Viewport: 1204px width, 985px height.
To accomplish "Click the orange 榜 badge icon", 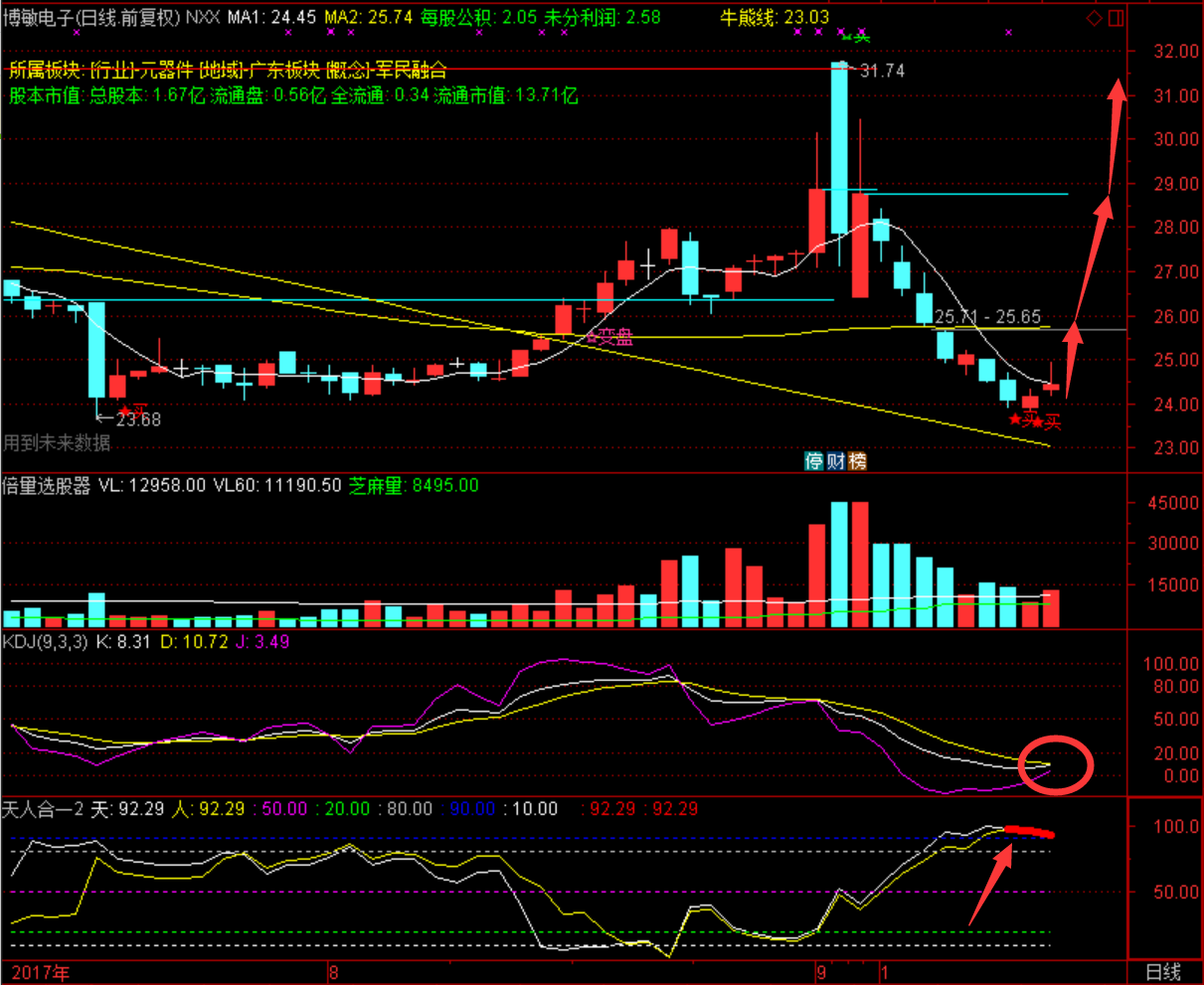I will point(856,461).
